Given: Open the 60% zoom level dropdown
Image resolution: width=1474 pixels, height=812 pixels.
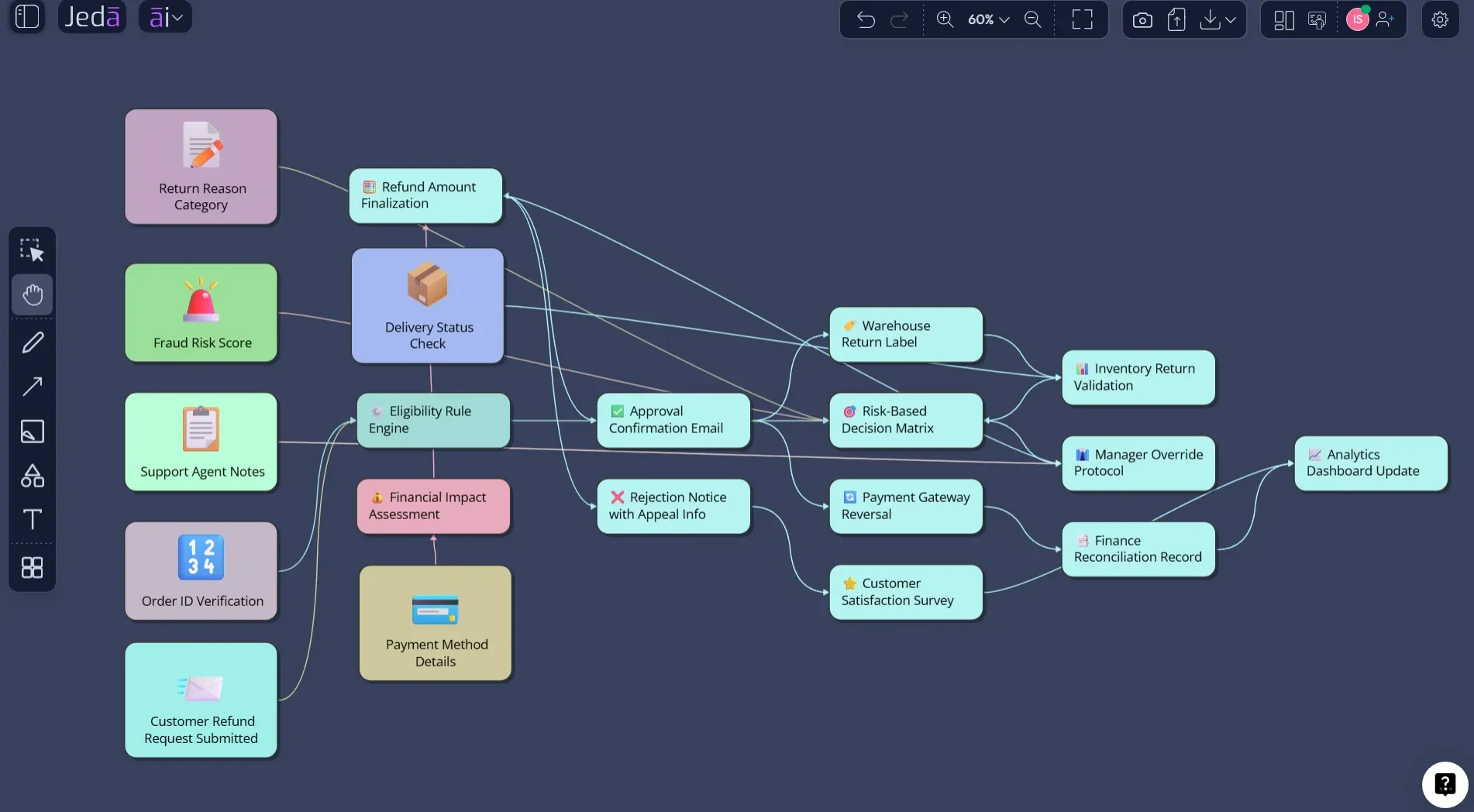Looking at the screenshot, I should [989, 19].
